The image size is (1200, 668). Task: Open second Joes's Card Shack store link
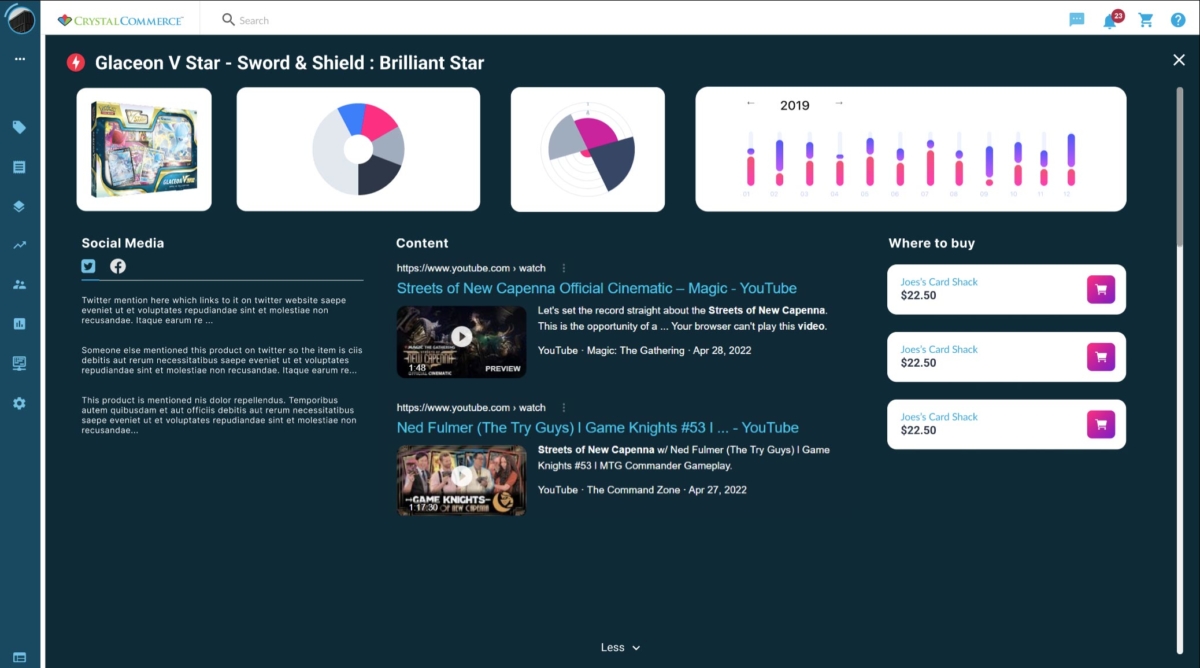coord(939,350)
